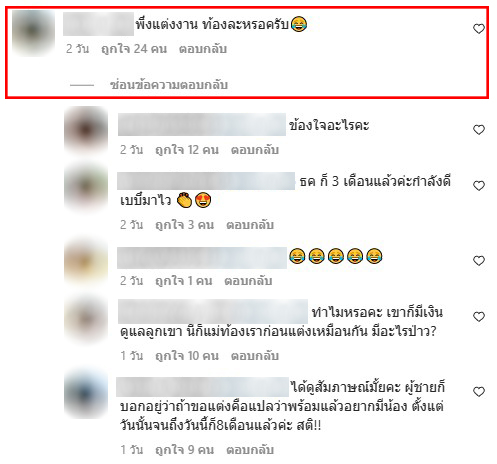The image size is (497, 464).
Task: Like the top comment 'พึ่งแต่งงาน ท้องละหรอครับ'
Action: tap(479, 29)
